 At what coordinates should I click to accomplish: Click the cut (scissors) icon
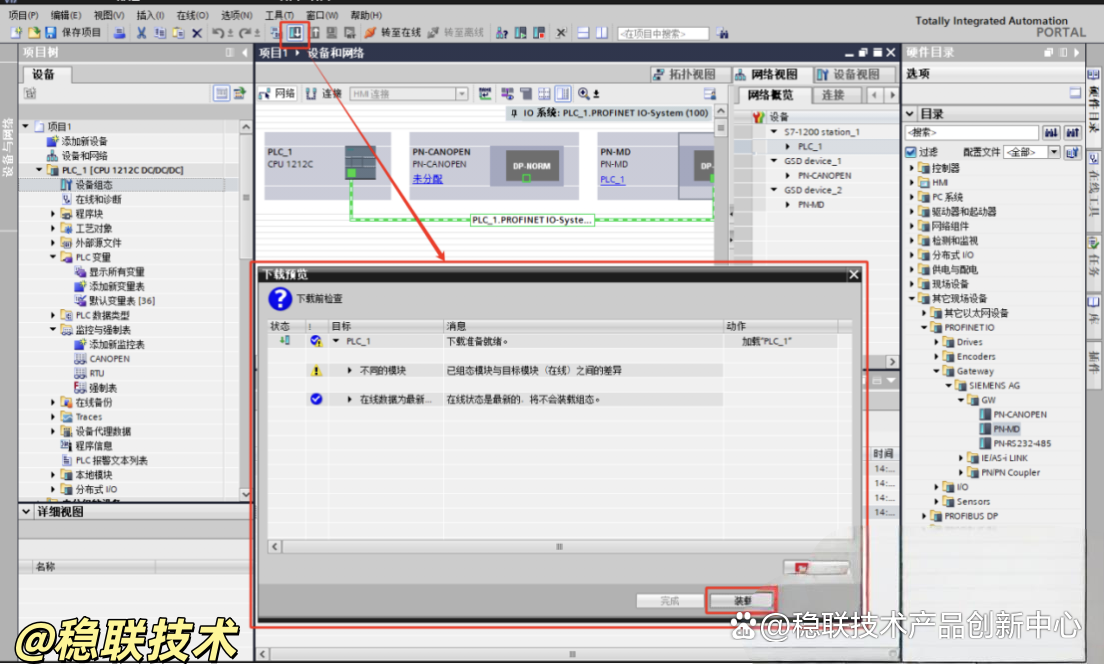[142, 32]
